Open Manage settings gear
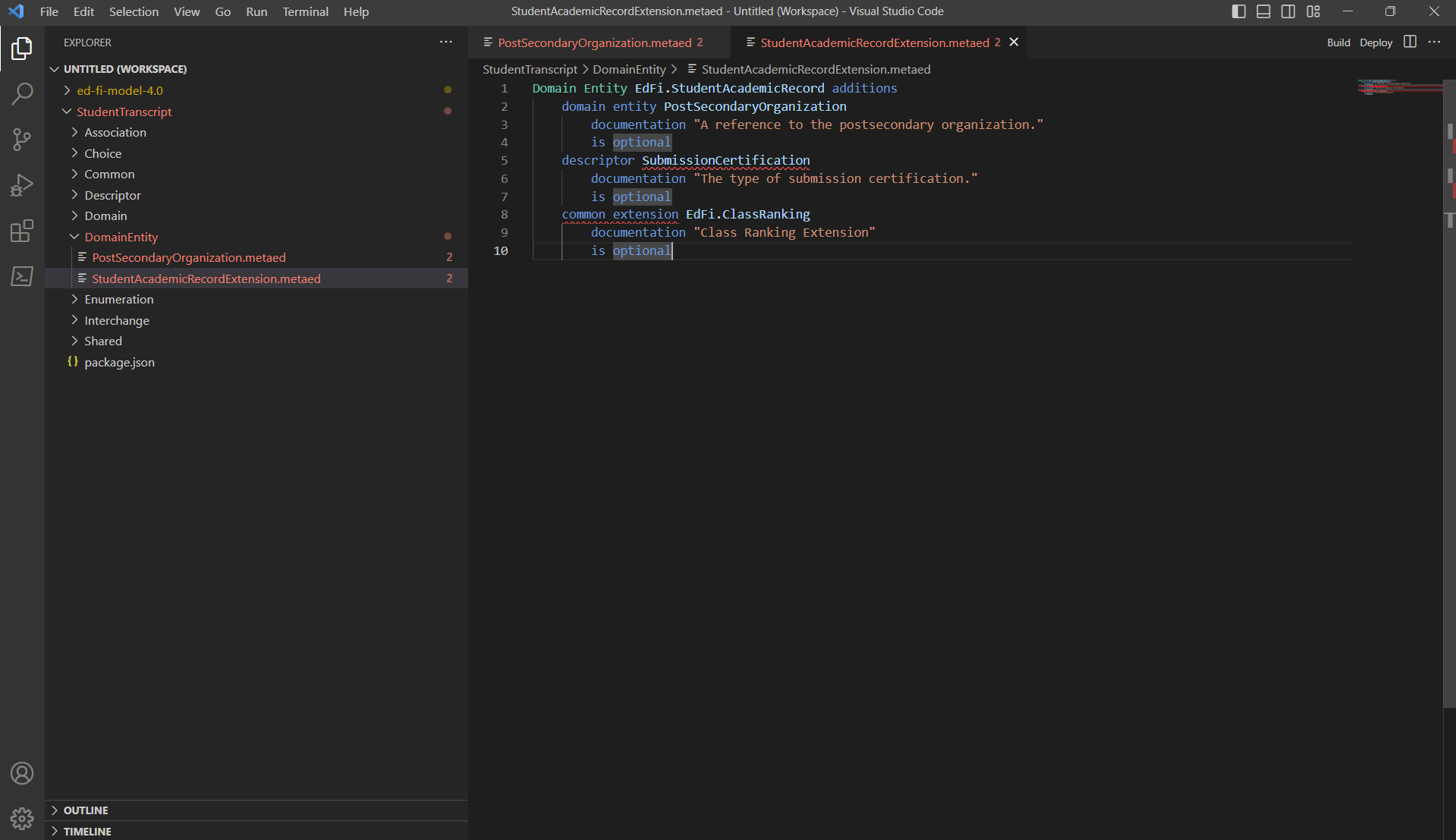Screen dimensions: 1456x840 (x=22, y=819)
